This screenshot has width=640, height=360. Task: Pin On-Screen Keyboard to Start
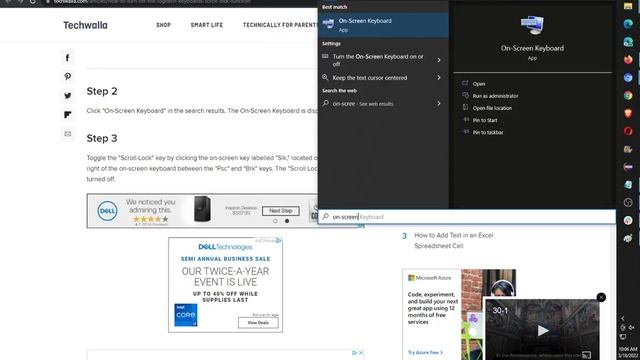pos(485,120)
